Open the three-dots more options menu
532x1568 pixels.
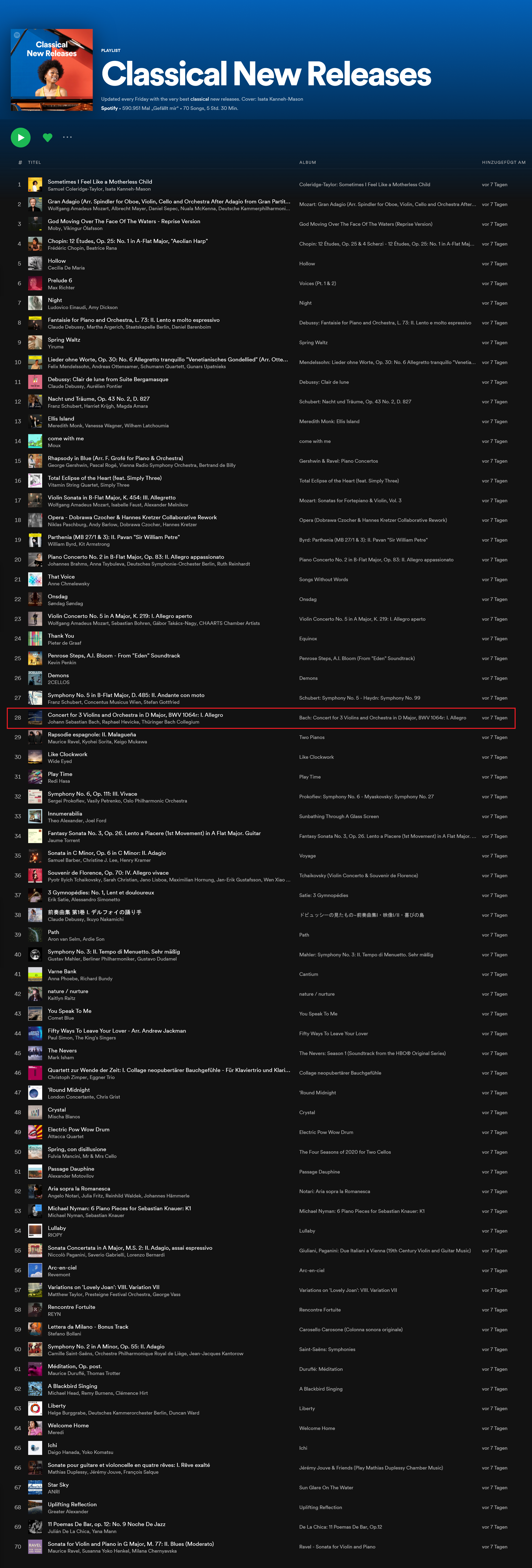tap(68, 138)
